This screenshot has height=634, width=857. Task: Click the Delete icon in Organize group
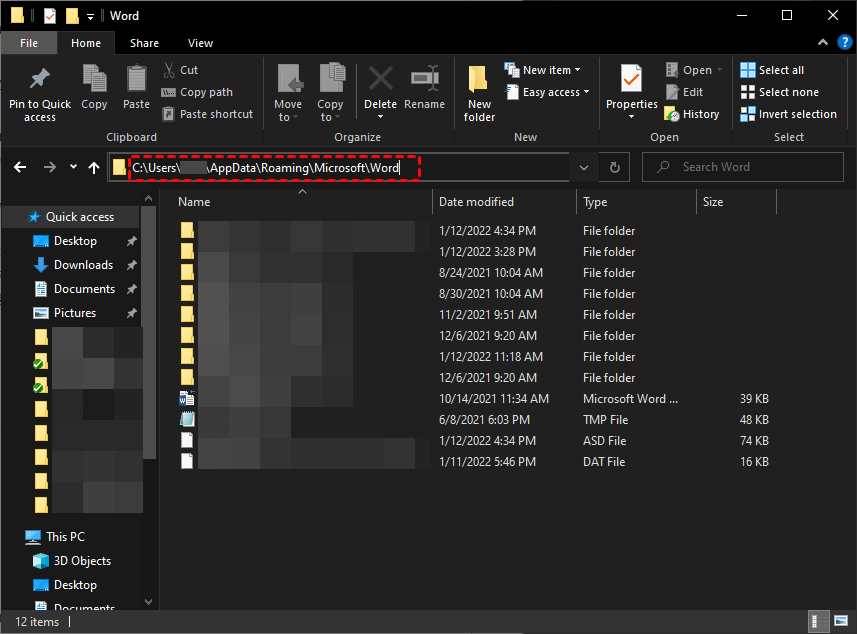click(x=380, y=80)
